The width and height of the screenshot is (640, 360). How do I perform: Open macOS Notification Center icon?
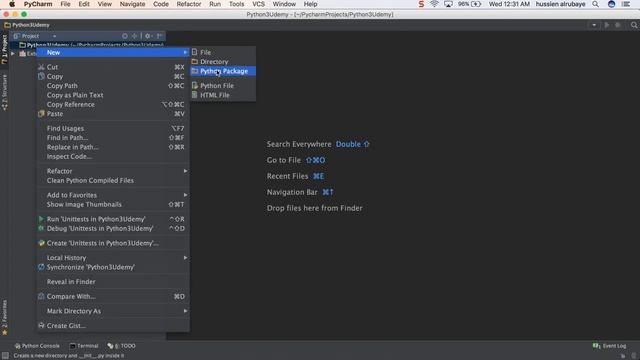point(626,4)
